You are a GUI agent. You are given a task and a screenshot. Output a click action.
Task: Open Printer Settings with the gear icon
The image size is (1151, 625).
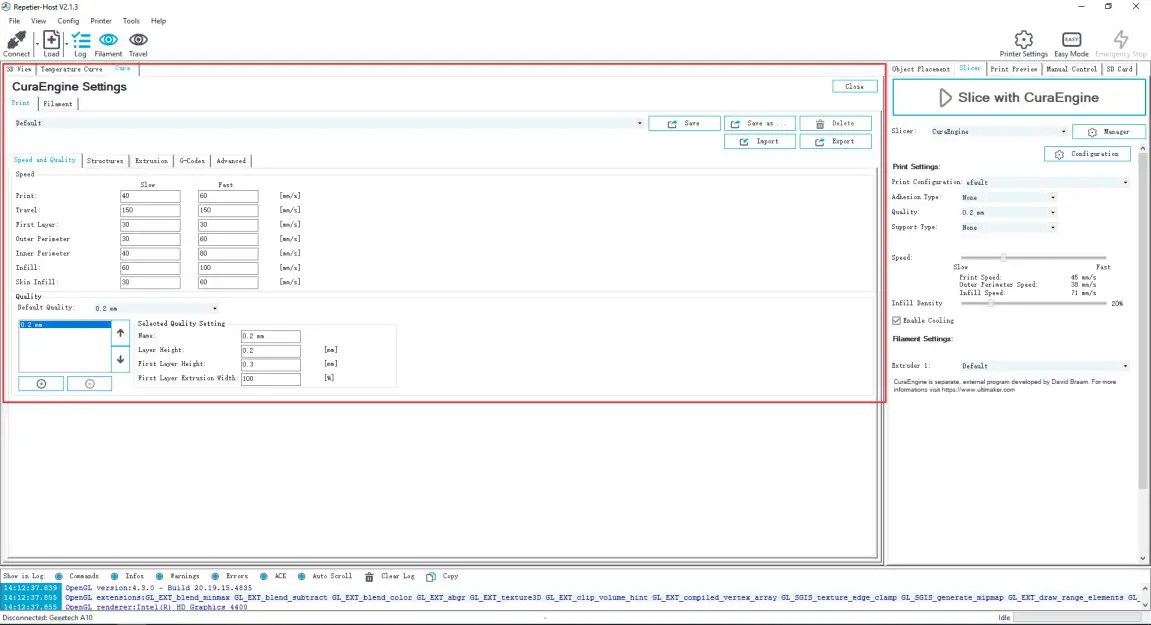point(1024,40)
